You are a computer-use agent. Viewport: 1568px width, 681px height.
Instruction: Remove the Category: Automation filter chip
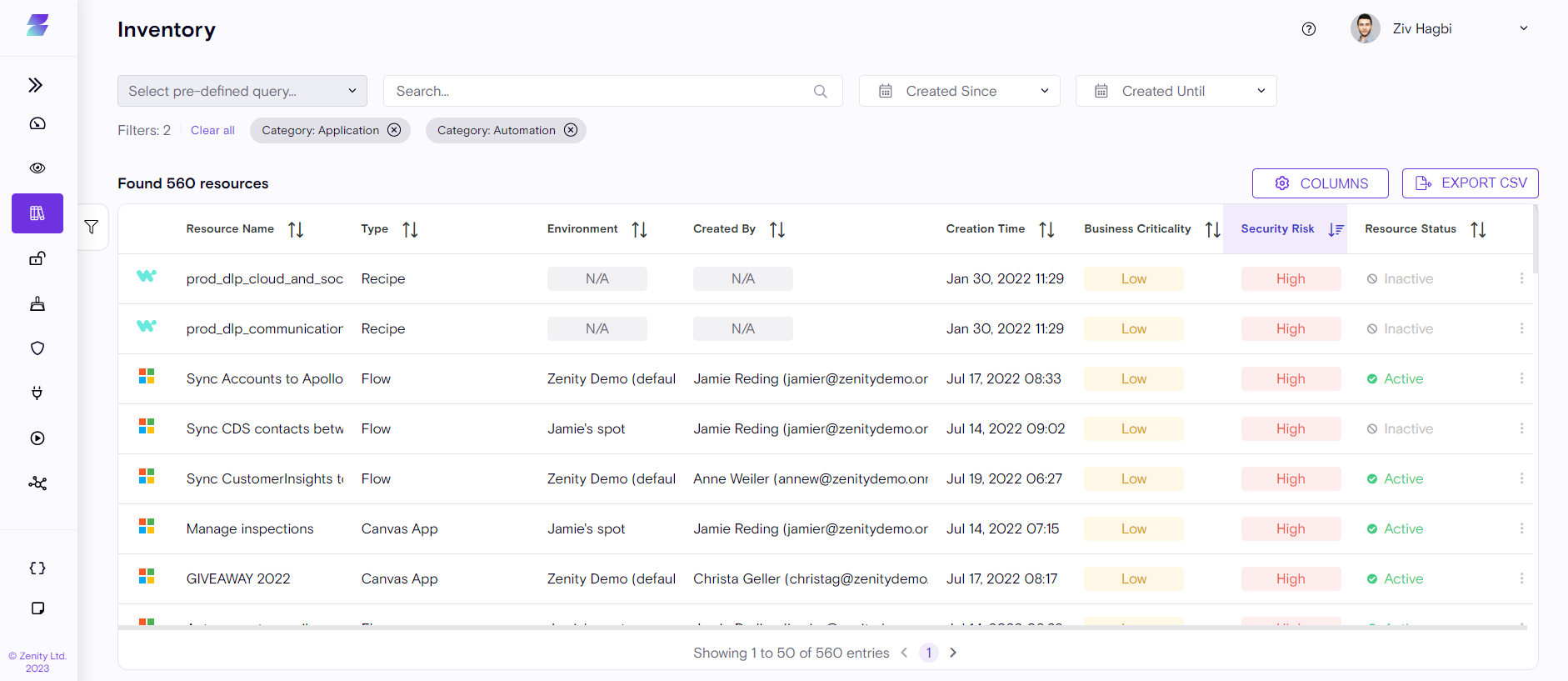571,130
